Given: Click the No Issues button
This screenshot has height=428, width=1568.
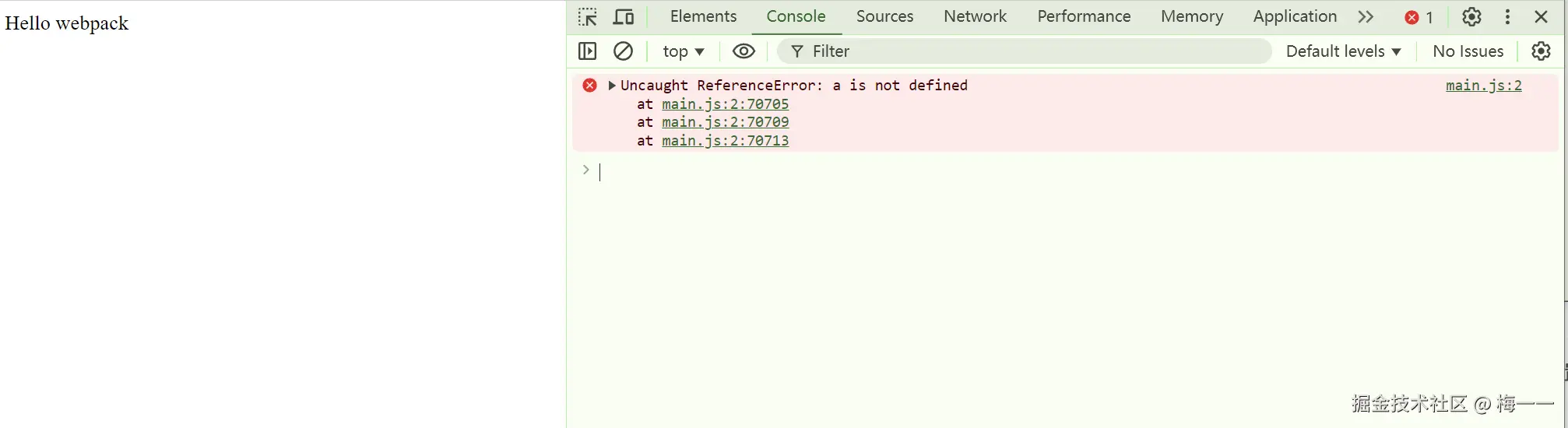Looking at the screenshot, I should click(x=1468, y=51).
